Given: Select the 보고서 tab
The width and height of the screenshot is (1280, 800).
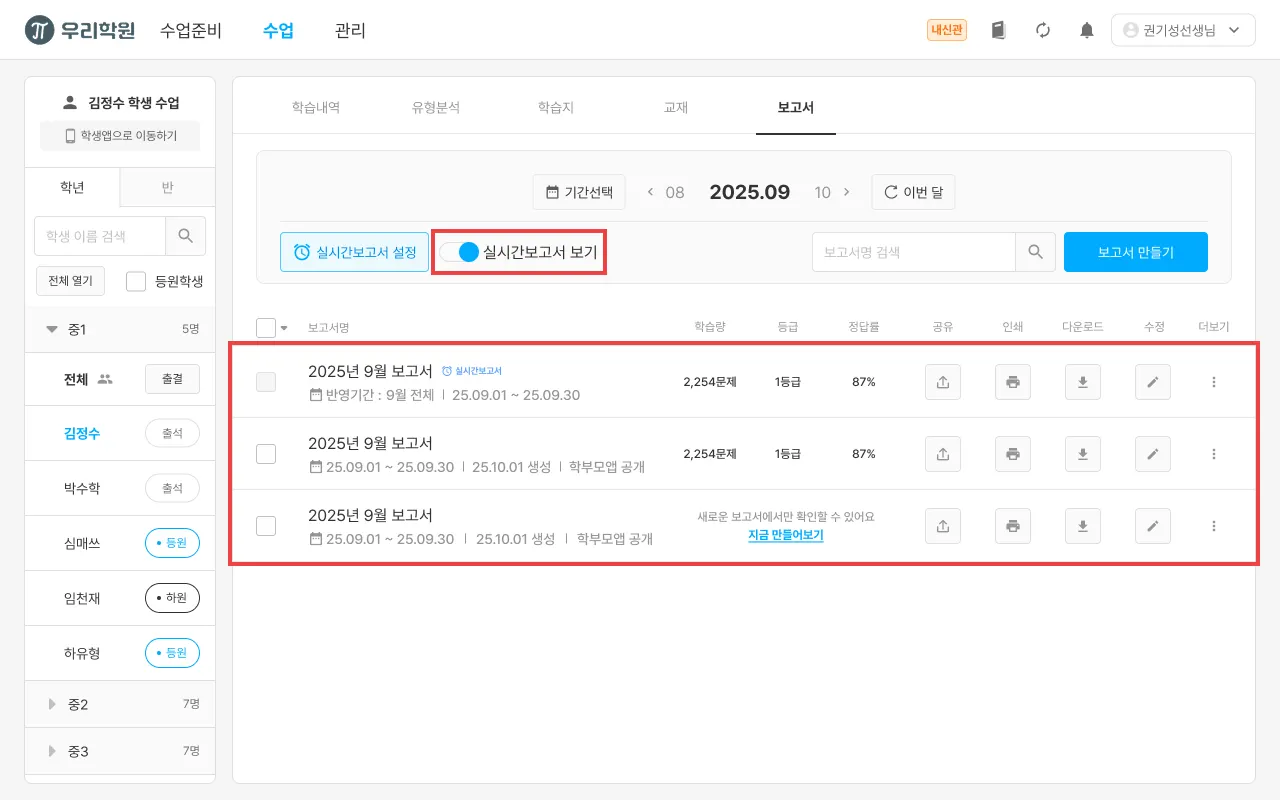Looking at the screenshot, I should (796, 107).
